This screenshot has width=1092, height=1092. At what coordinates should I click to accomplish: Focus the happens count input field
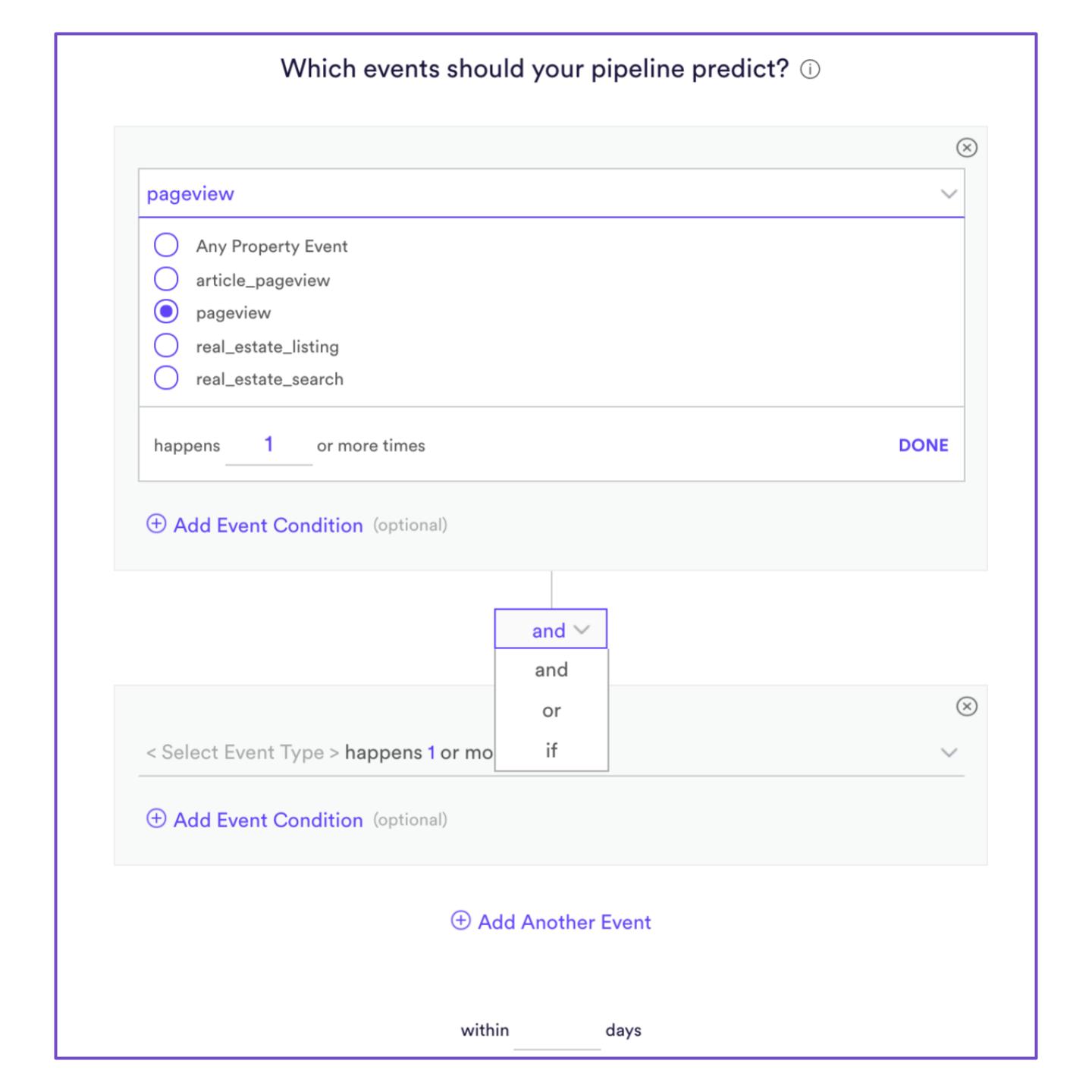(x=268, y=445)
